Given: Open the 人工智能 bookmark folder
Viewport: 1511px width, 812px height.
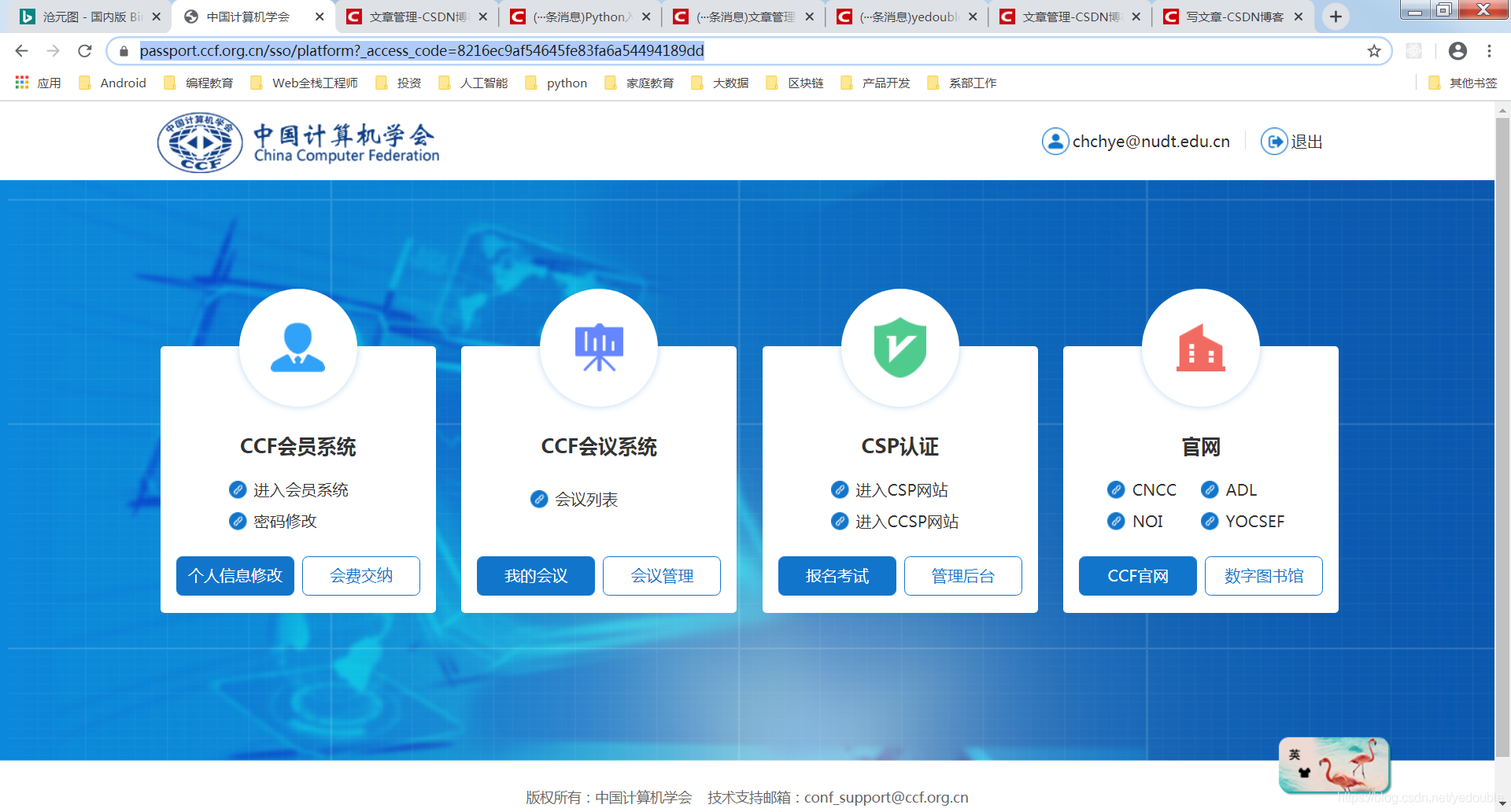Looking at the screenshot, I should pos(473,83).
